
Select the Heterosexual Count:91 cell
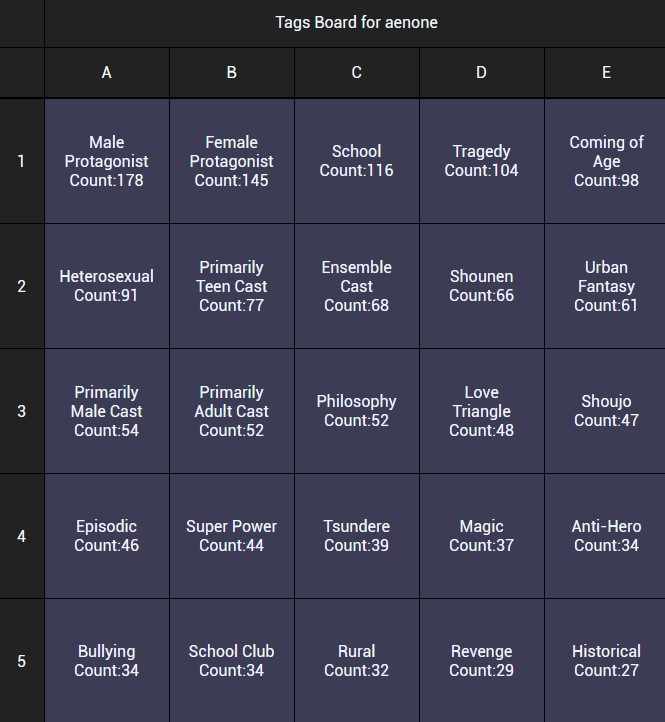[107, 286]
